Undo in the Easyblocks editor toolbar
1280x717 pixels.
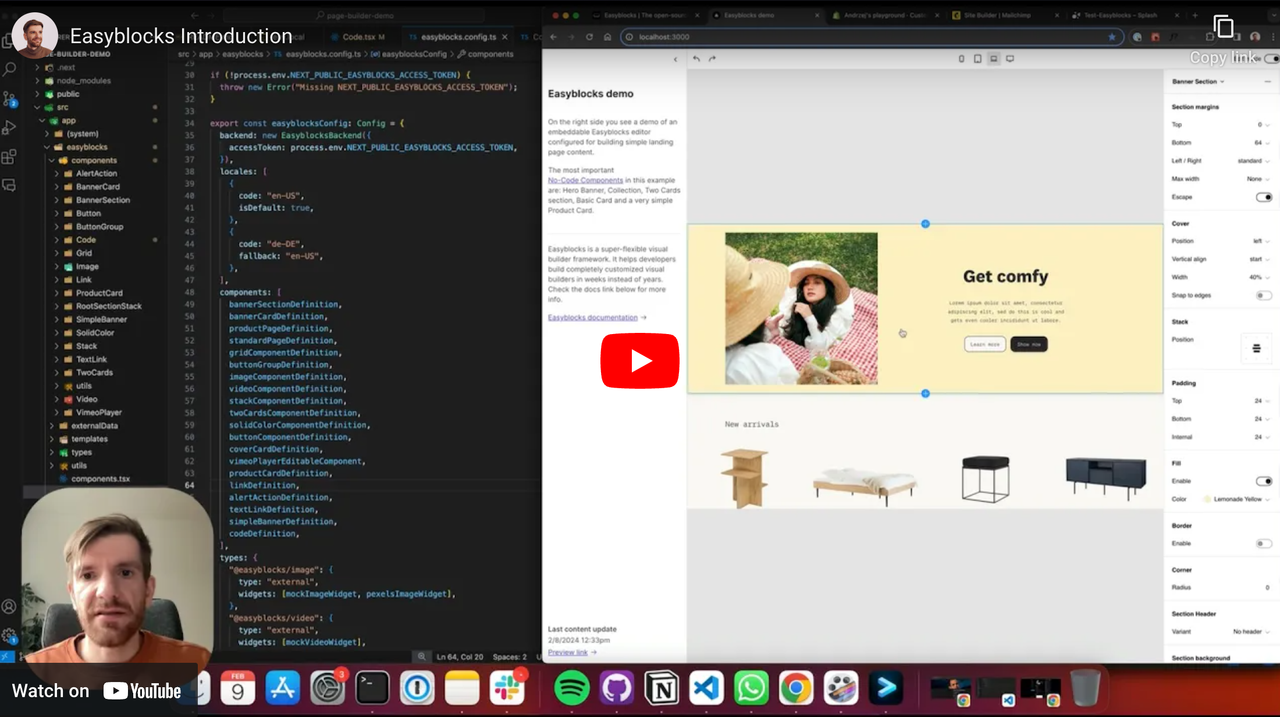tap(696, 59)
